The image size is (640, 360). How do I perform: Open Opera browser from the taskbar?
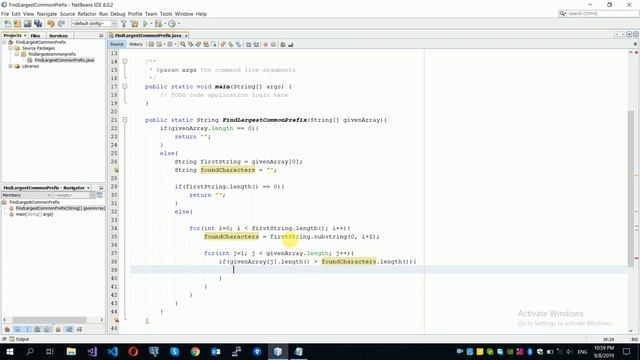click(x=133, y=351)
